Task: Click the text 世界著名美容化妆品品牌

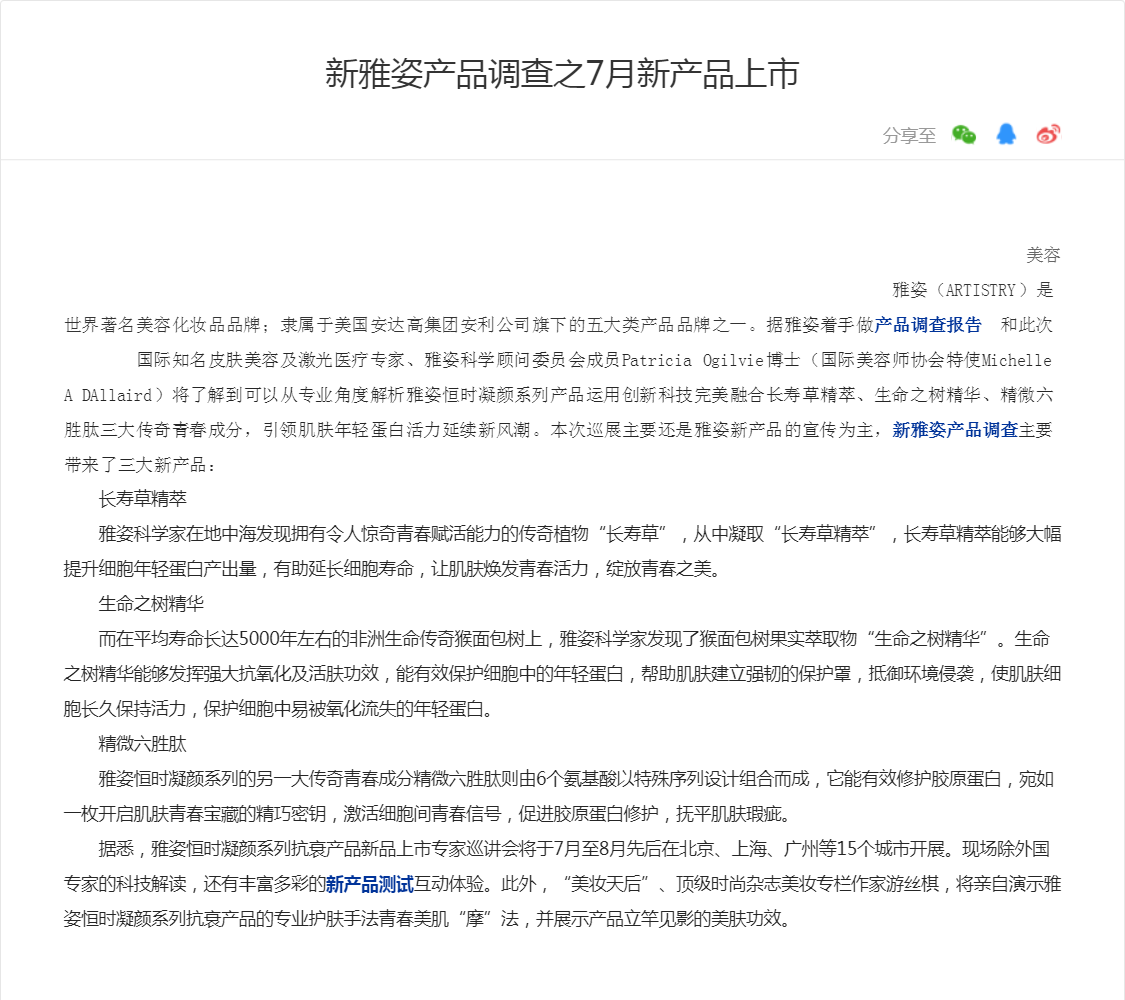Action: click(x=162, y=325)
